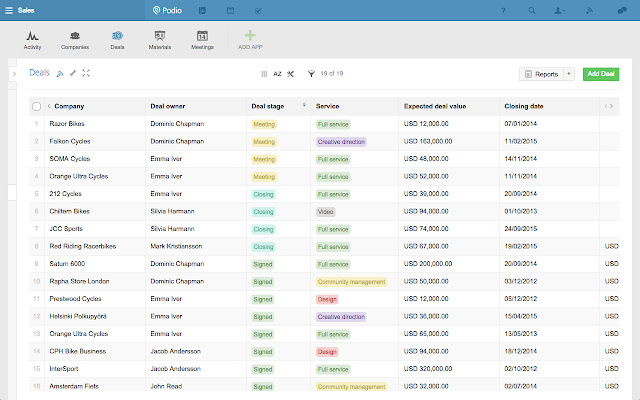Open CPH Bike Business deal
The image size is (640, 400).
point(78,351)
